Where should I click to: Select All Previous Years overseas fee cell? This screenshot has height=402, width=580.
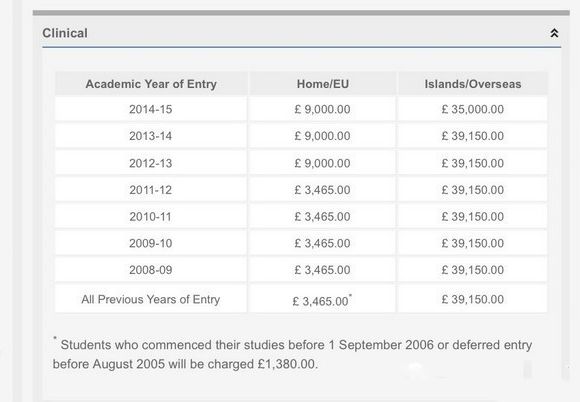coord(472,299)
